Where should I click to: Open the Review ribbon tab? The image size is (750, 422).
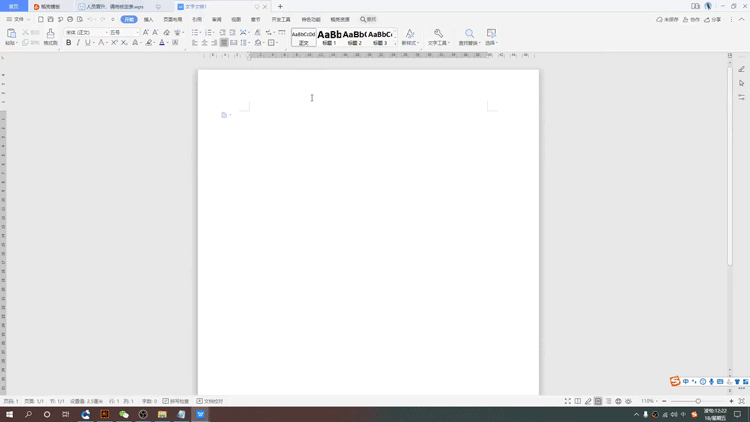point(217,20)
